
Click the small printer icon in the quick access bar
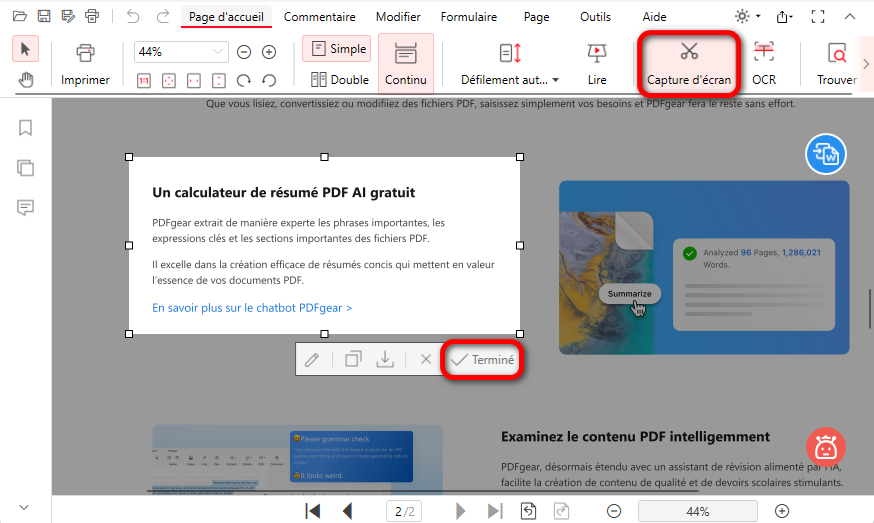[x=93, y=16]
